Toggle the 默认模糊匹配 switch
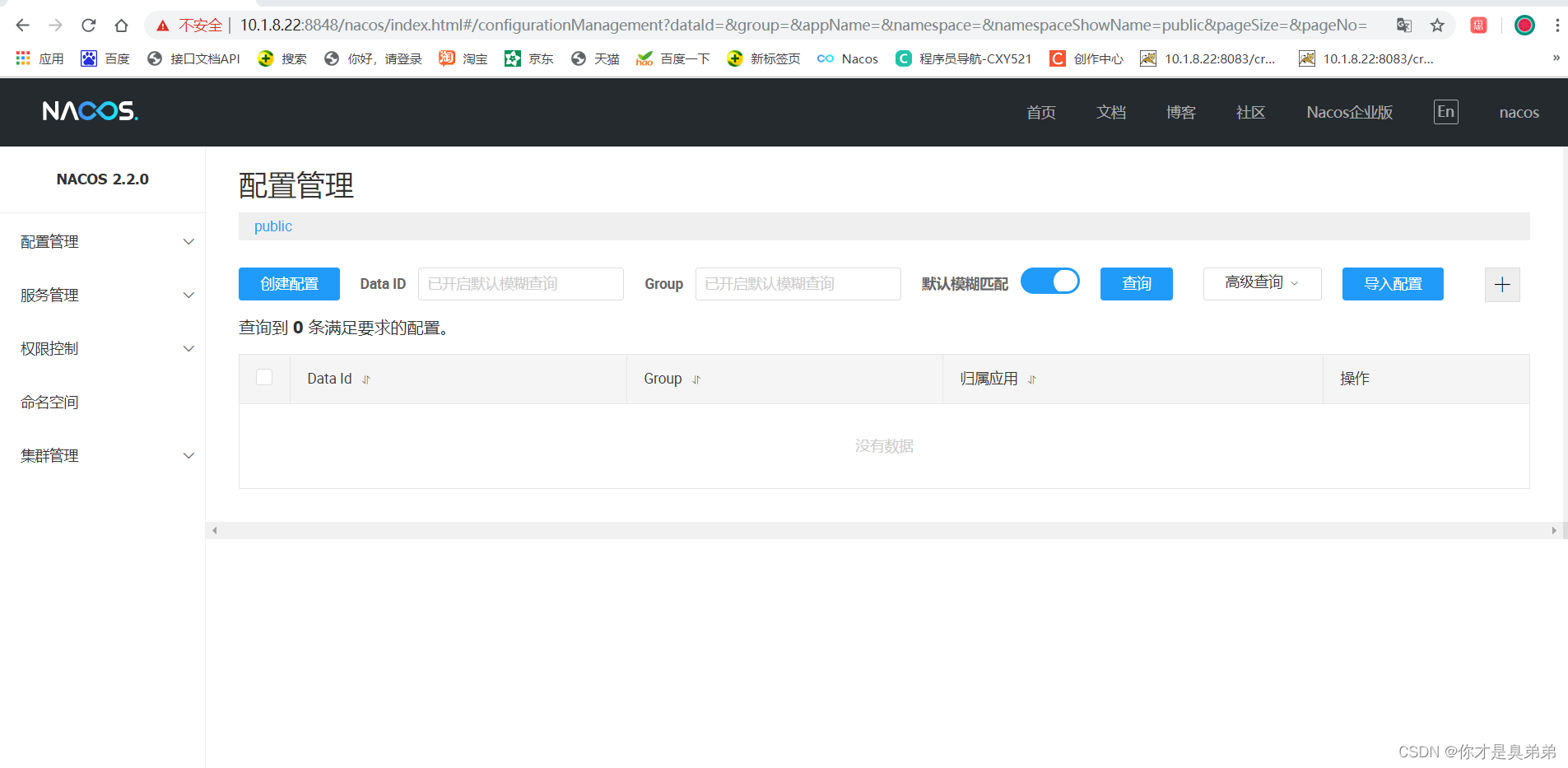Screen dimensions: 1568x768 [x=1050, y=282]
